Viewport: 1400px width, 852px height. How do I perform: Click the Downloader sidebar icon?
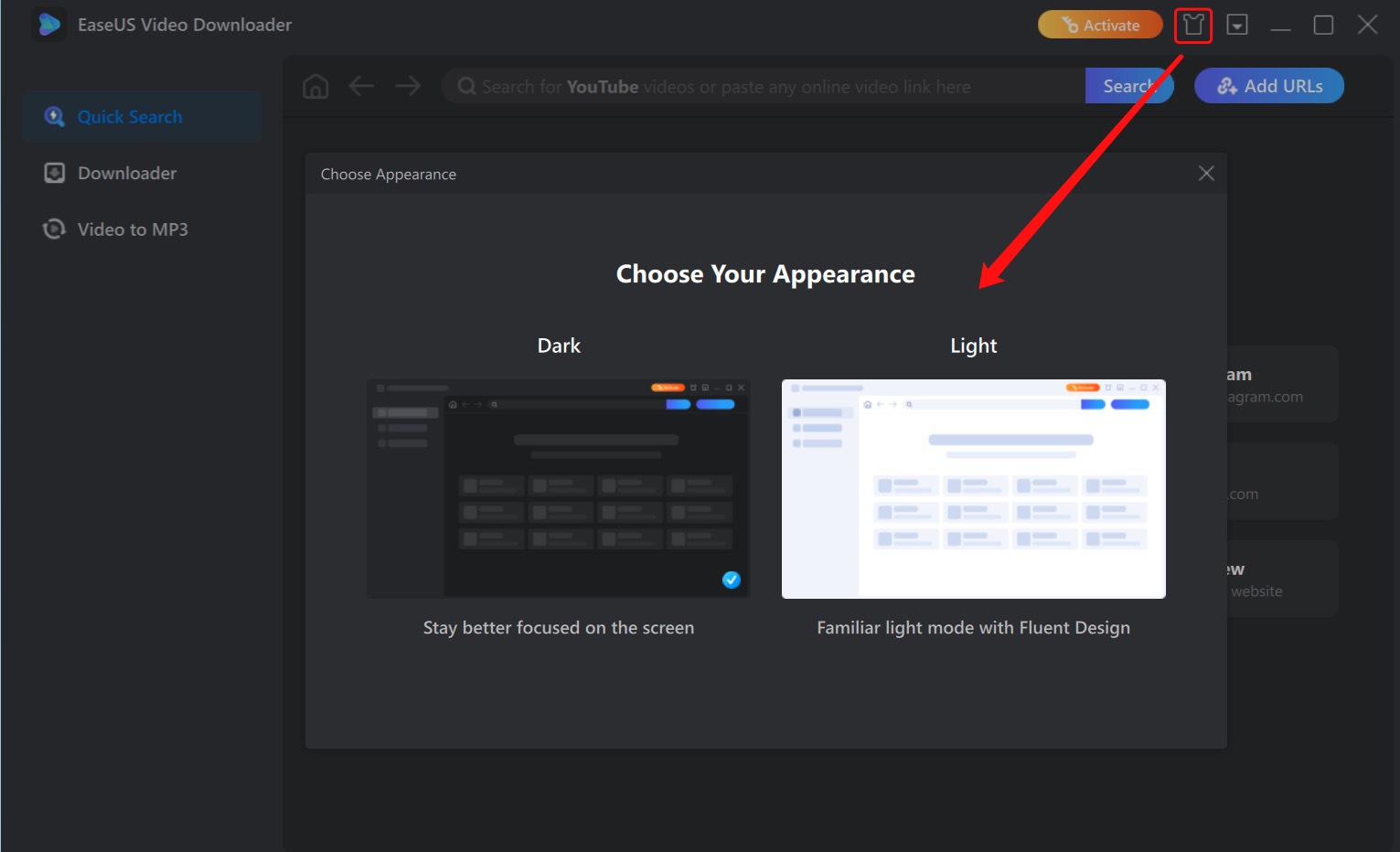[55, 173]
